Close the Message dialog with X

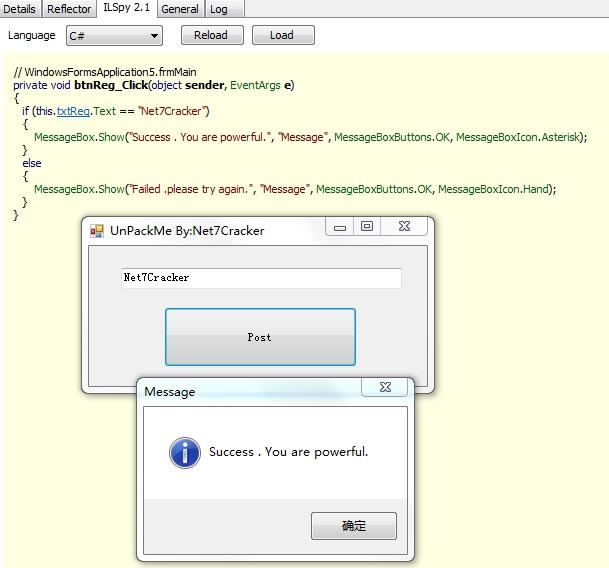[x=384, y=387]
